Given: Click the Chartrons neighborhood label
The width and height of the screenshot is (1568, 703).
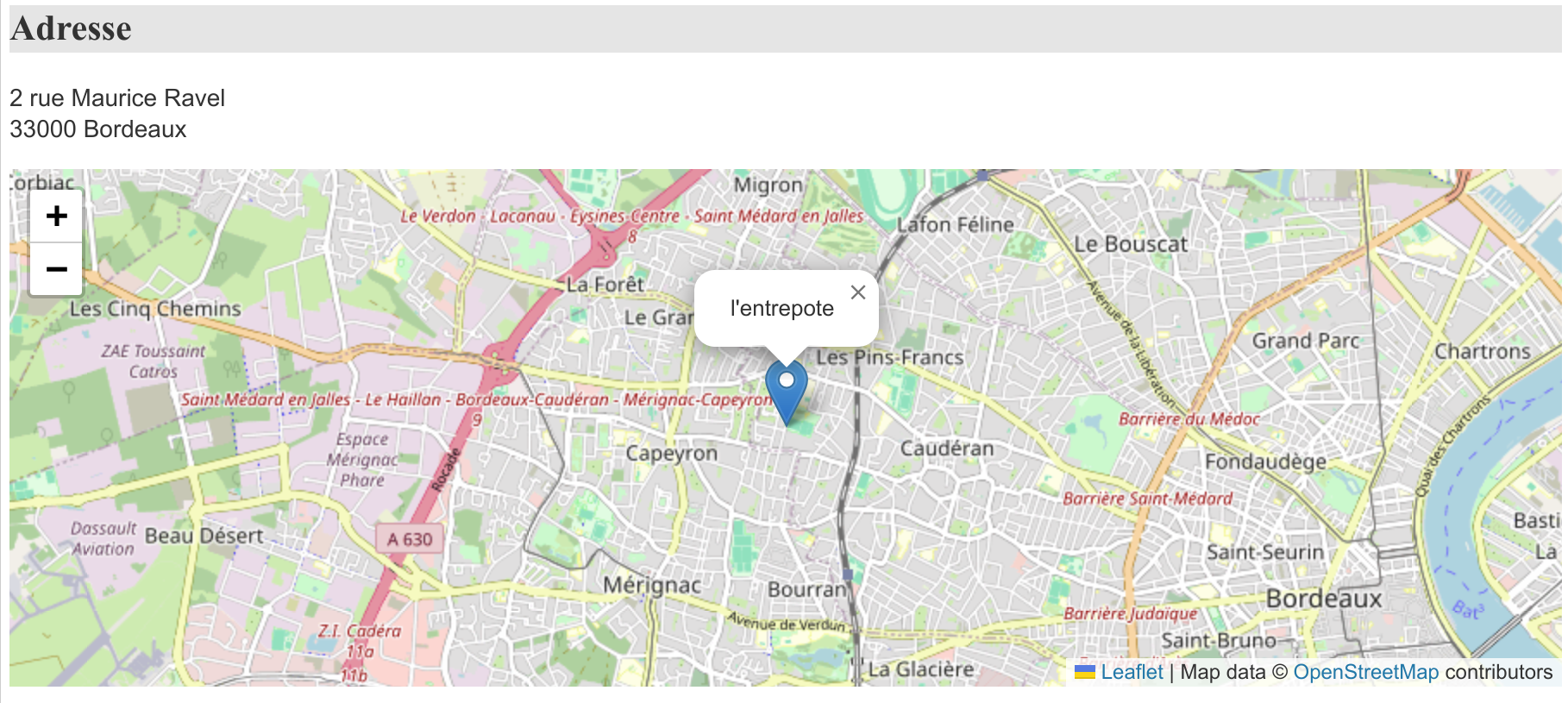Looking at the screenshot, I should [1482, 352].
